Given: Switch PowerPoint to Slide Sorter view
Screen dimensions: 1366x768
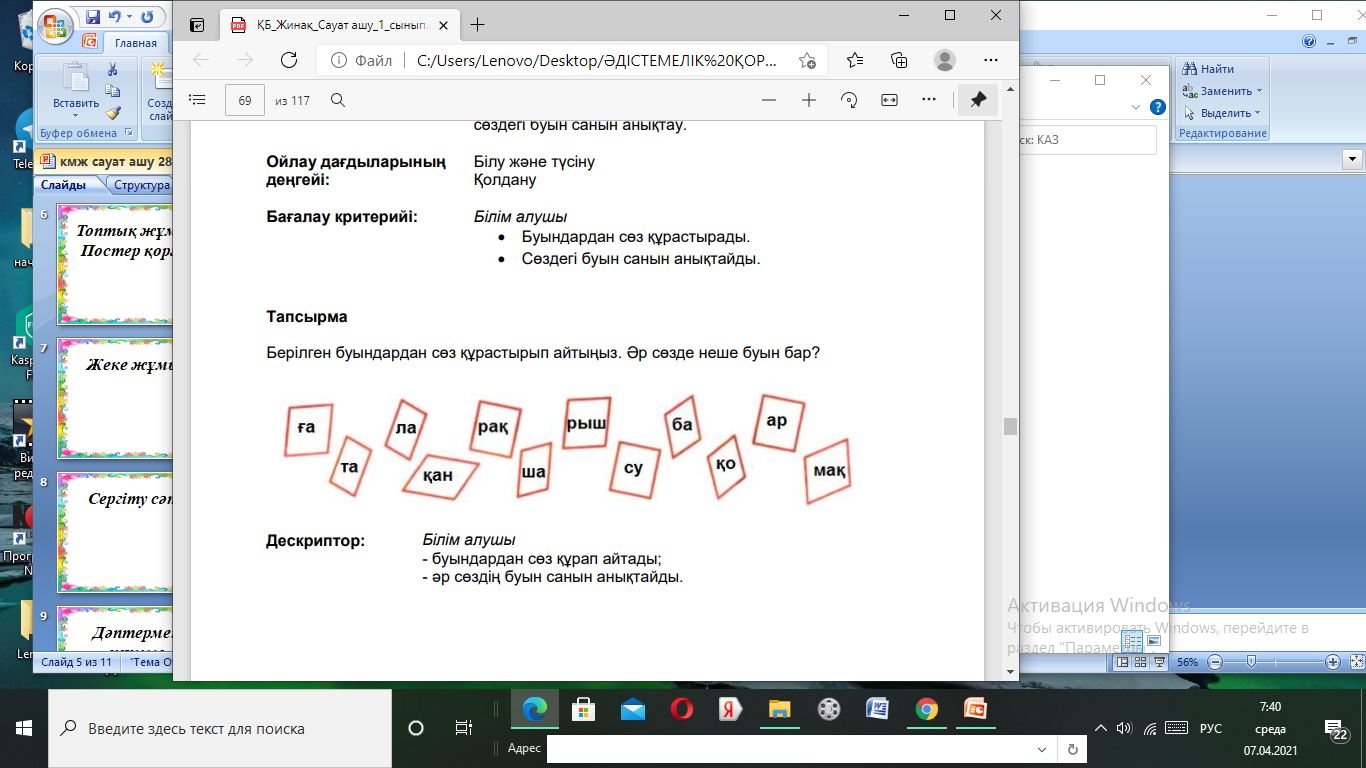Looking at the screenshot, I should point(1139,662).
